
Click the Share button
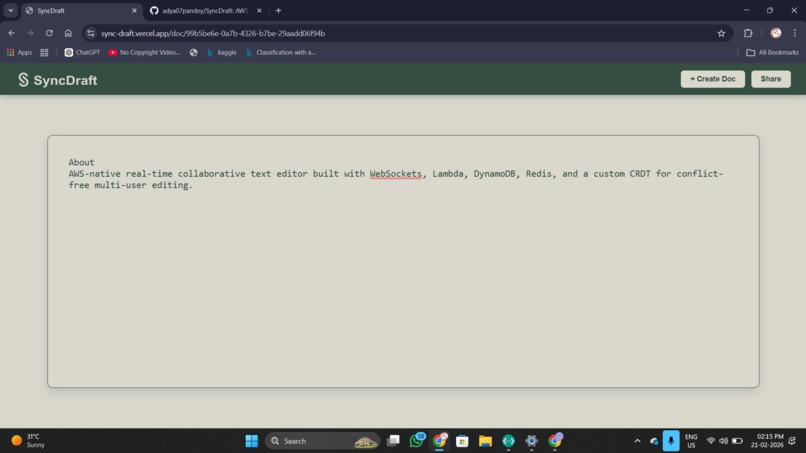(771, 79)
